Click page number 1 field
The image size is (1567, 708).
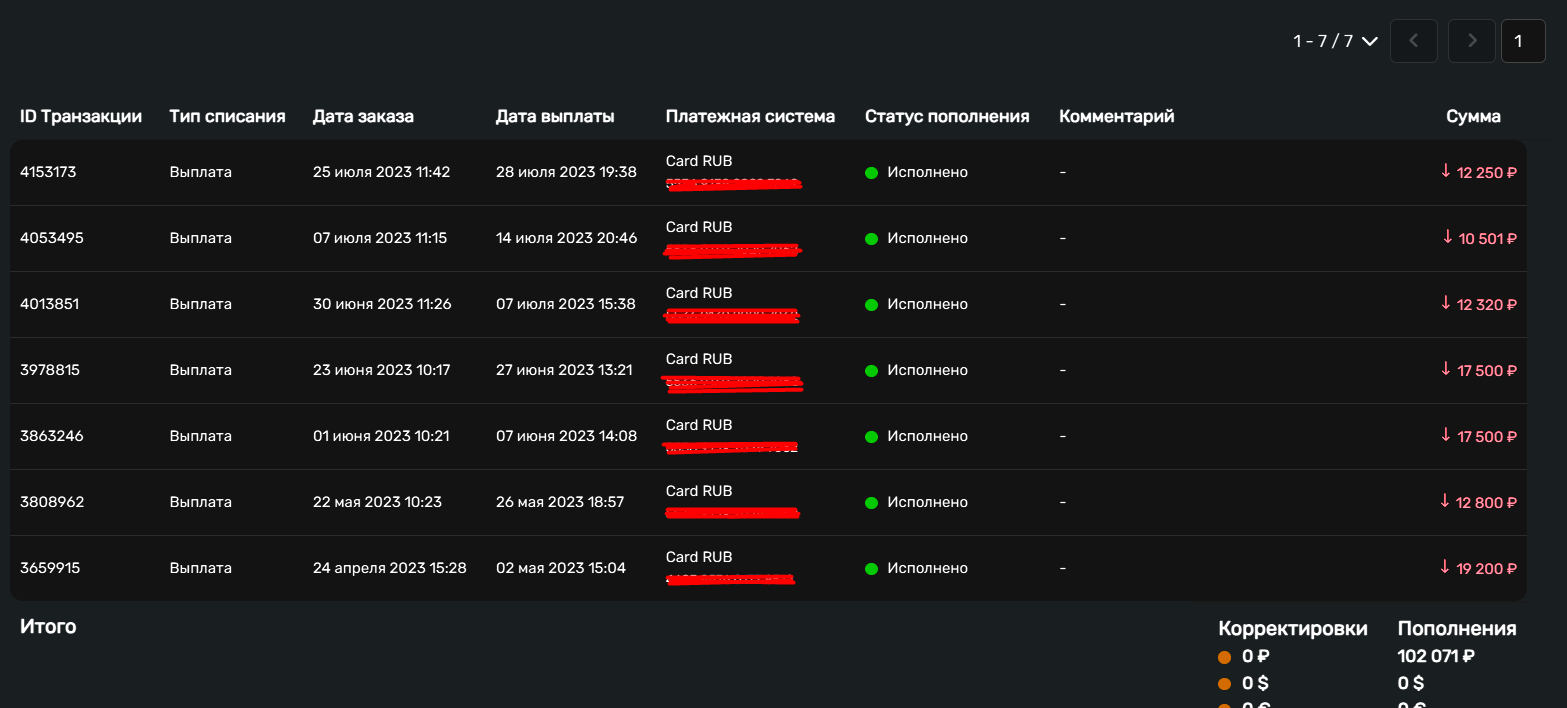pyautogui.click(x=1523, y=41)
